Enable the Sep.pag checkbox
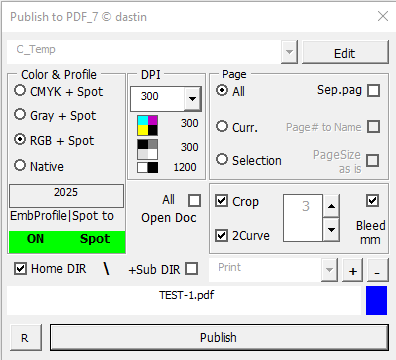The image size is (396, 360). tap(373, 90)
